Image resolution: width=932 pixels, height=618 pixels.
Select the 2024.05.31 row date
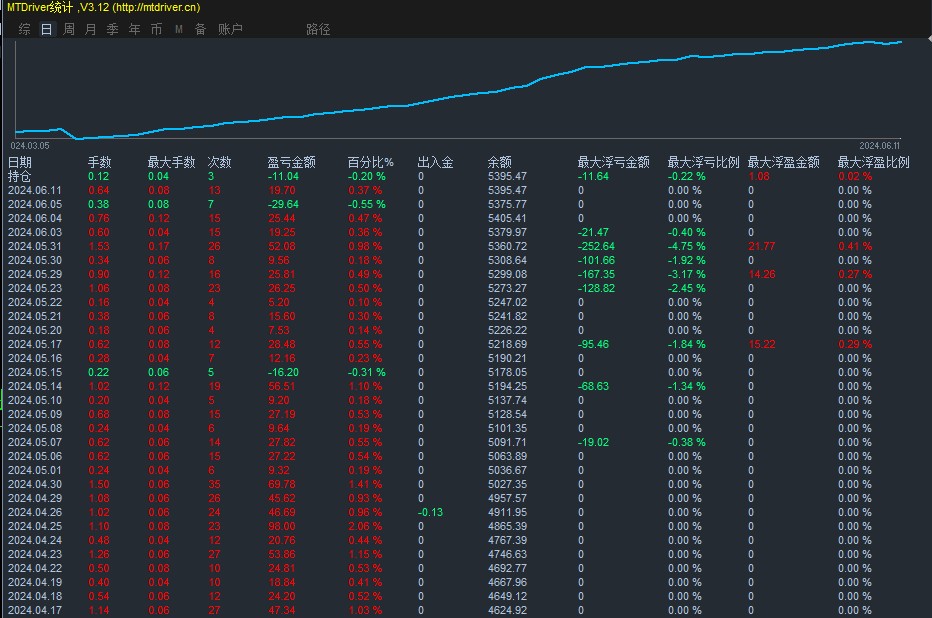pos(35,246)
